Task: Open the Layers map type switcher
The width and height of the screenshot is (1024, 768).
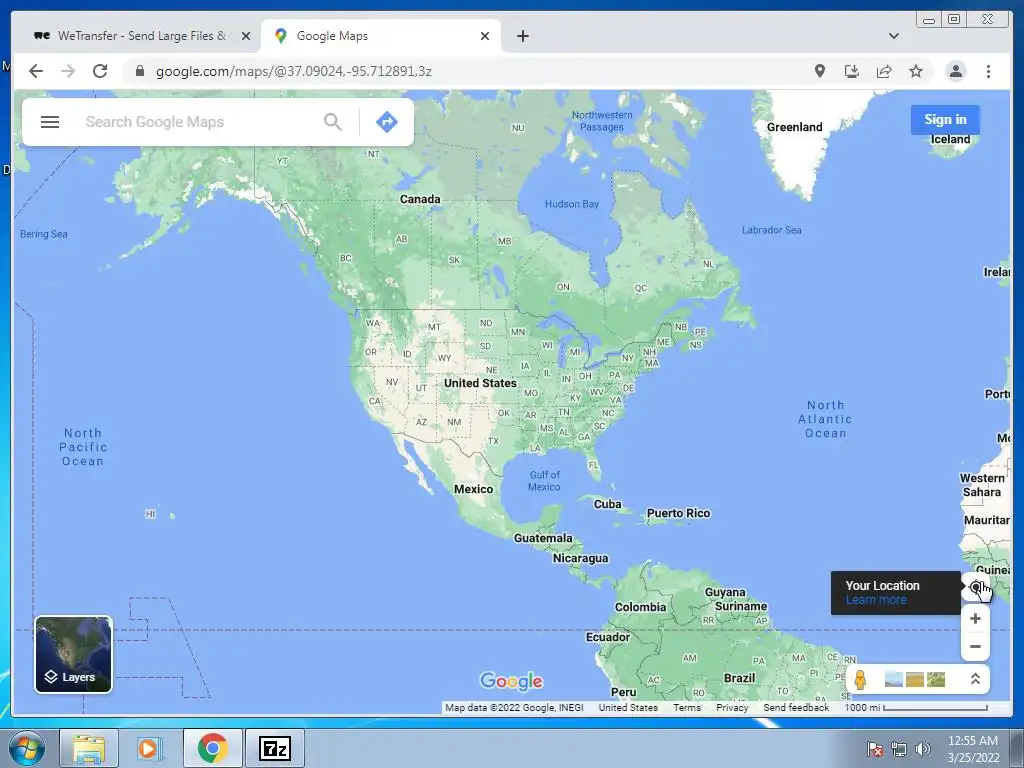Action: (x=74, y=654)
